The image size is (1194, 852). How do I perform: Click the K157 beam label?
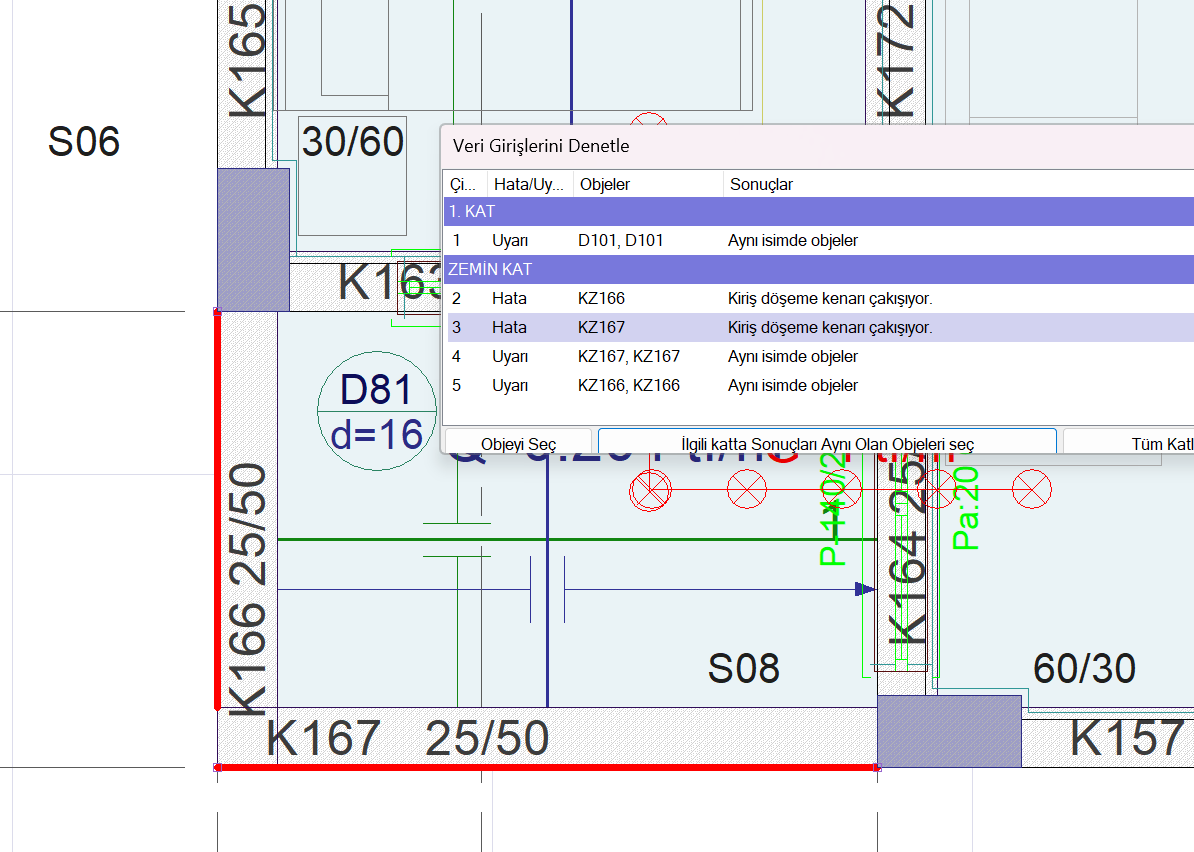click(x=1128, y=738)
